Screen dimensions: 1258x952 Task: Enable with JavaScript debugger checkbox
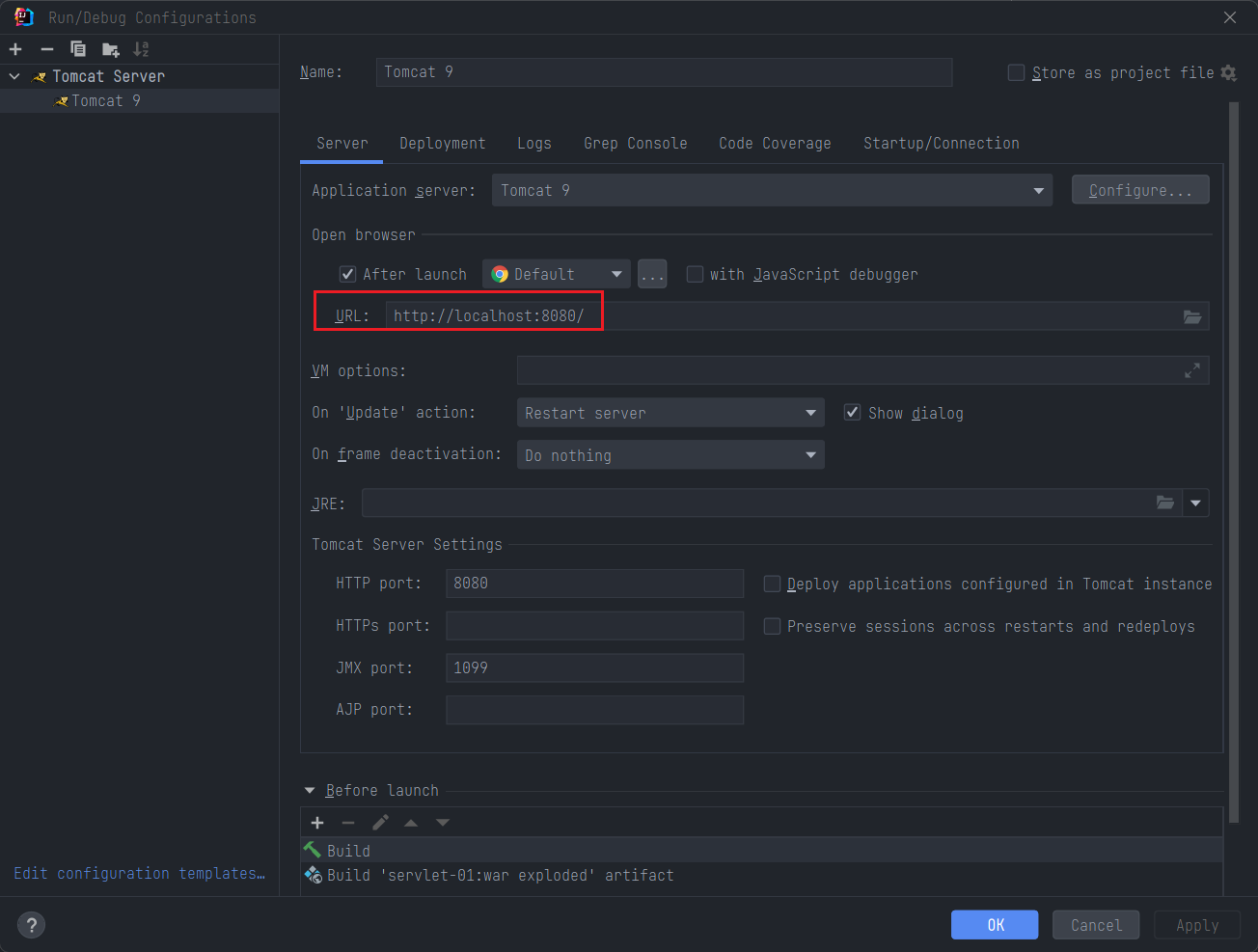point(695,274)
